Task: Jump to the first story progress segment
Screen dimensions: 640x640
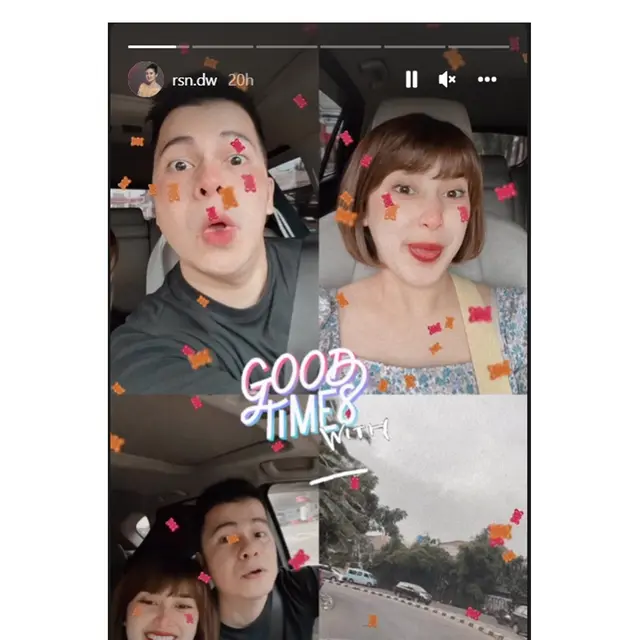Action: tap(158, 47)
